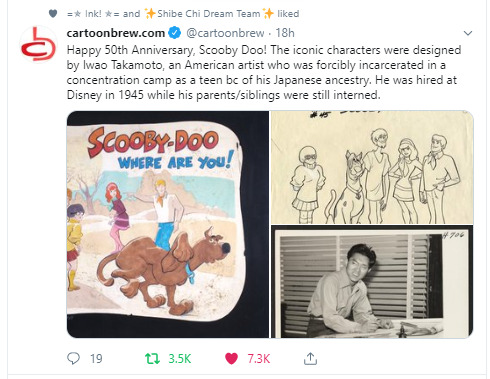This screenshot has width=490, height=379.
Task: Retweet this cartoonbrew tweet
Action: click(x=152, y=359)
